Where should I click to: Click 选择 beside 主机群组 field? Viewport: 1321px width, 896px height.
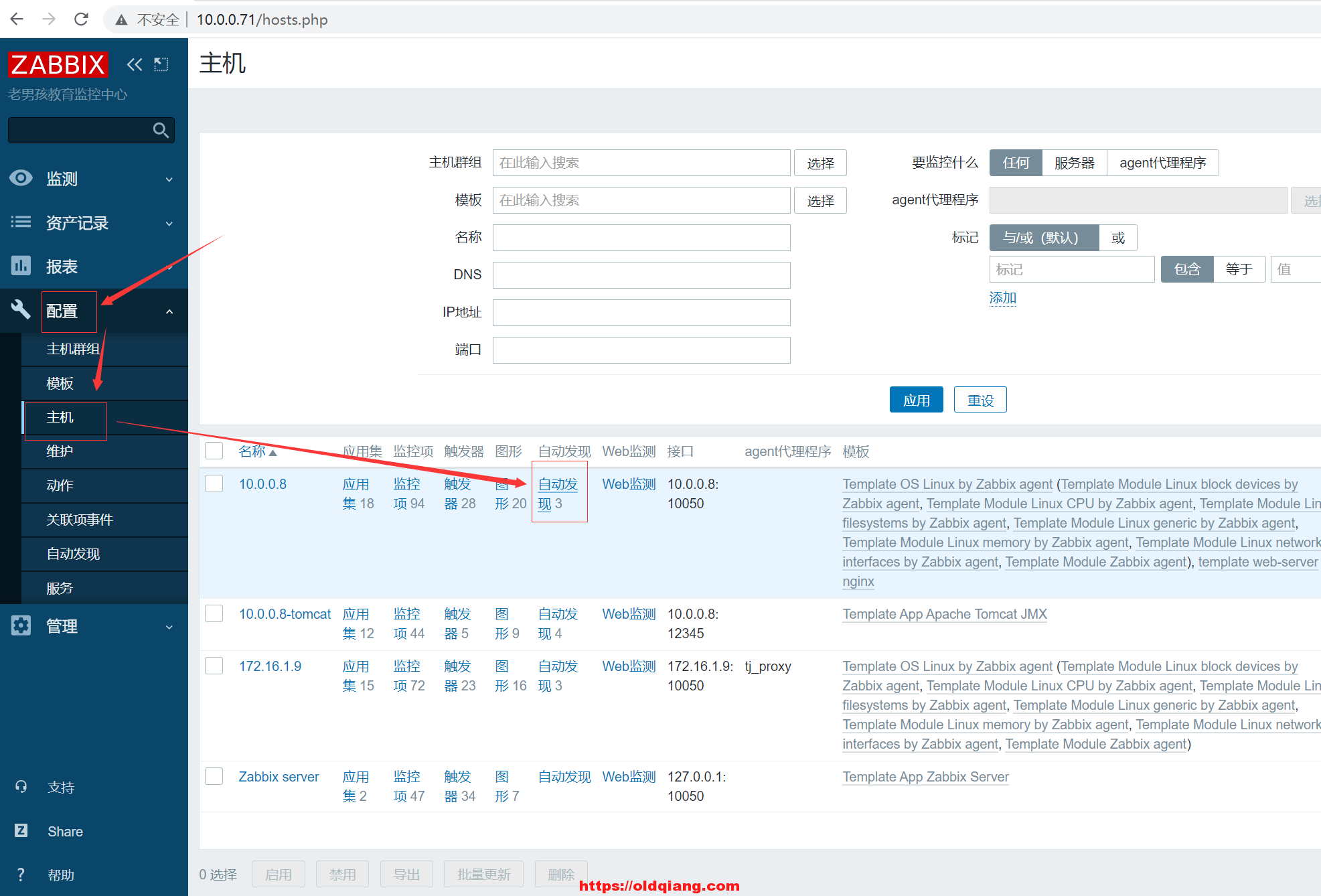click(x=820, y=163)
